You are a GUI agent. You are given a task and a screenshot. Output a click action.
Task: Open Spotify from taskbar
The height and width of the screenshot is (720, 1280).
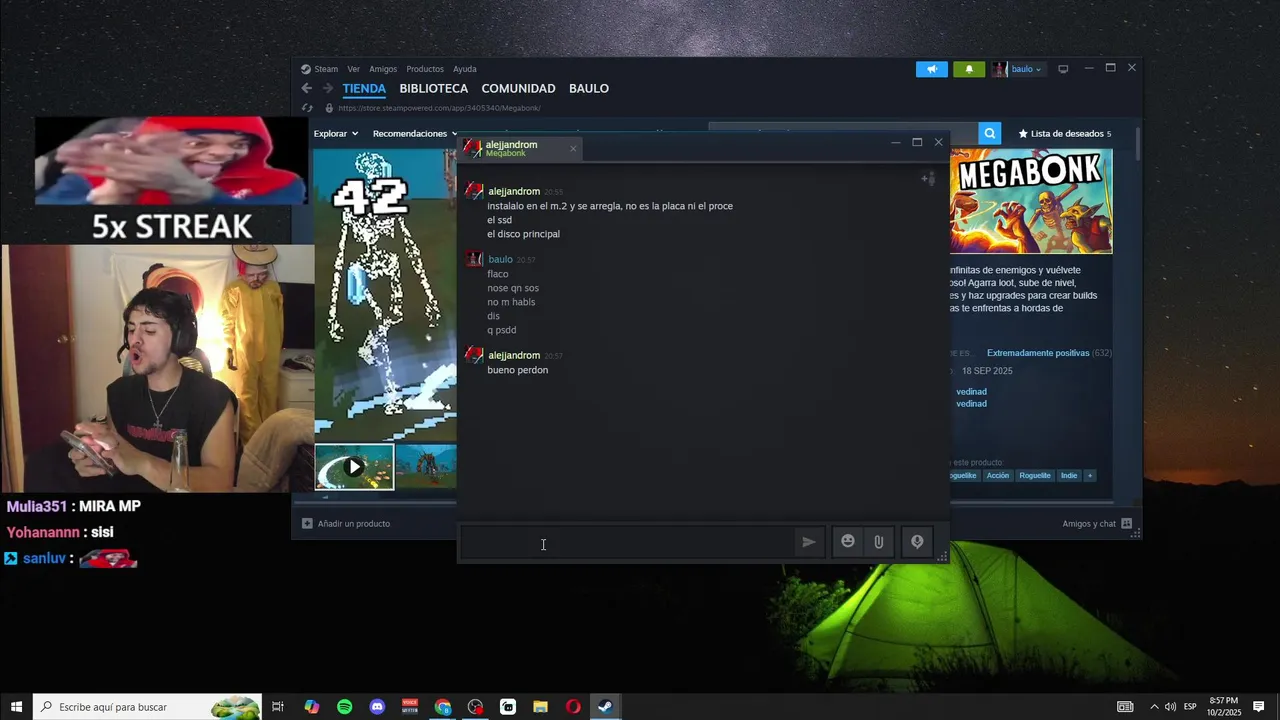pos(344,707)
